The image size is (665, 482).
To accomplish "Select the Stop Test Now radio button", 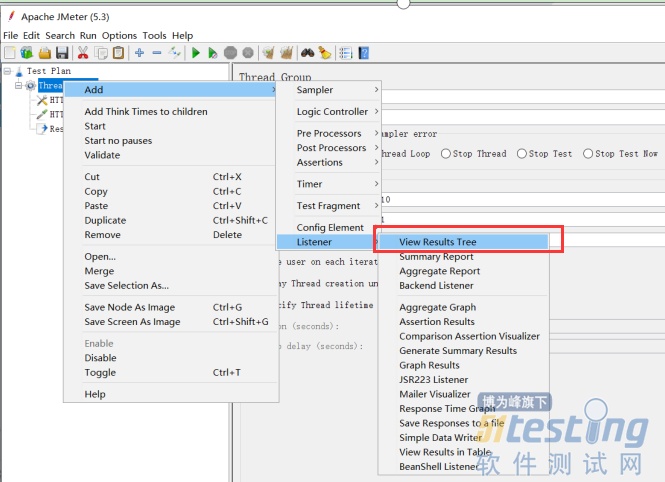I will (588, 153).
